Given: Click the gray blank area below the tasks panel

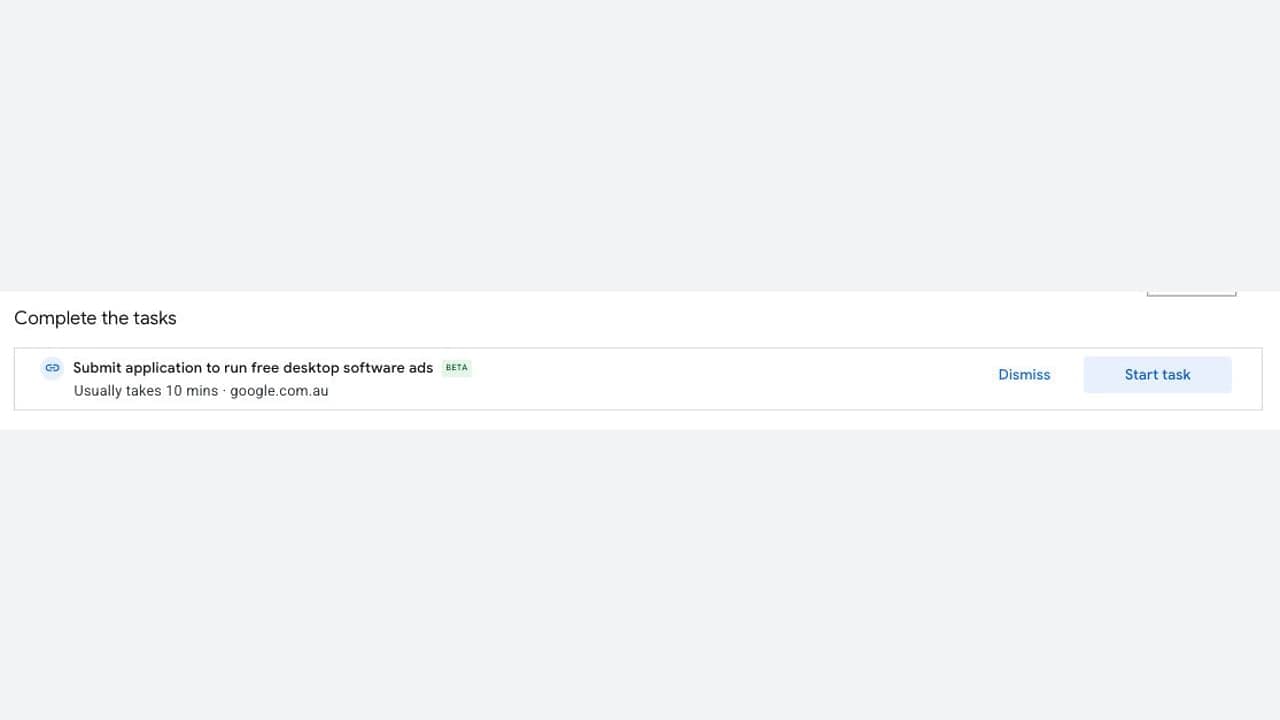Looking at the screenshot, I should tap(640, 575).
